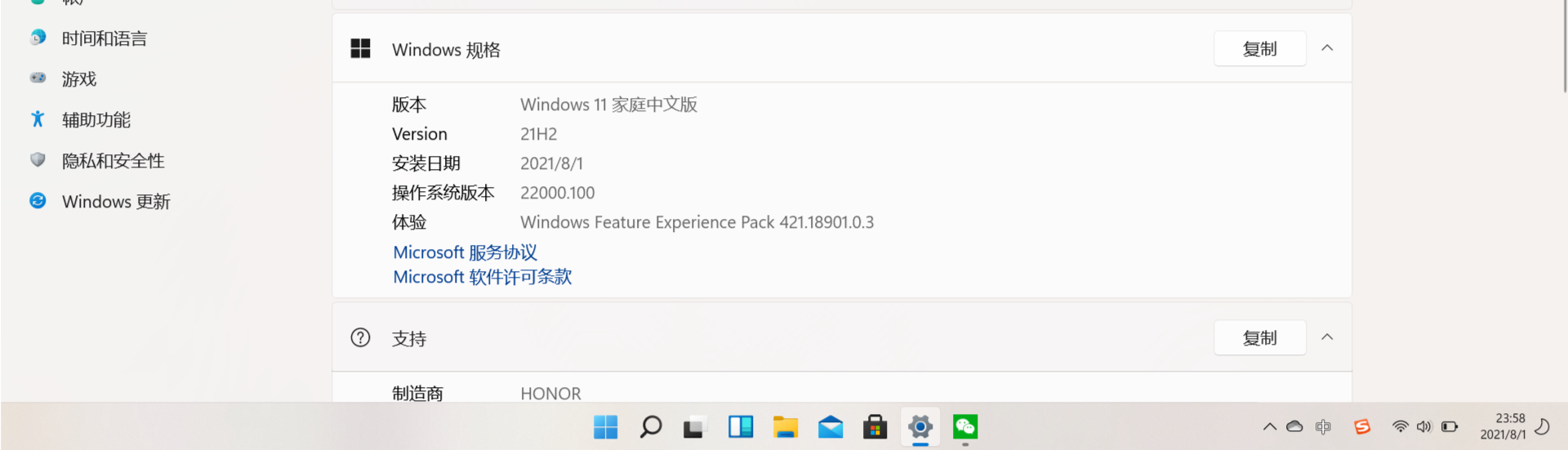Screen dimensions: 1568x450
Task: Click the 时间和语言 globe clock icon
Action: click(x=38, y=38)
